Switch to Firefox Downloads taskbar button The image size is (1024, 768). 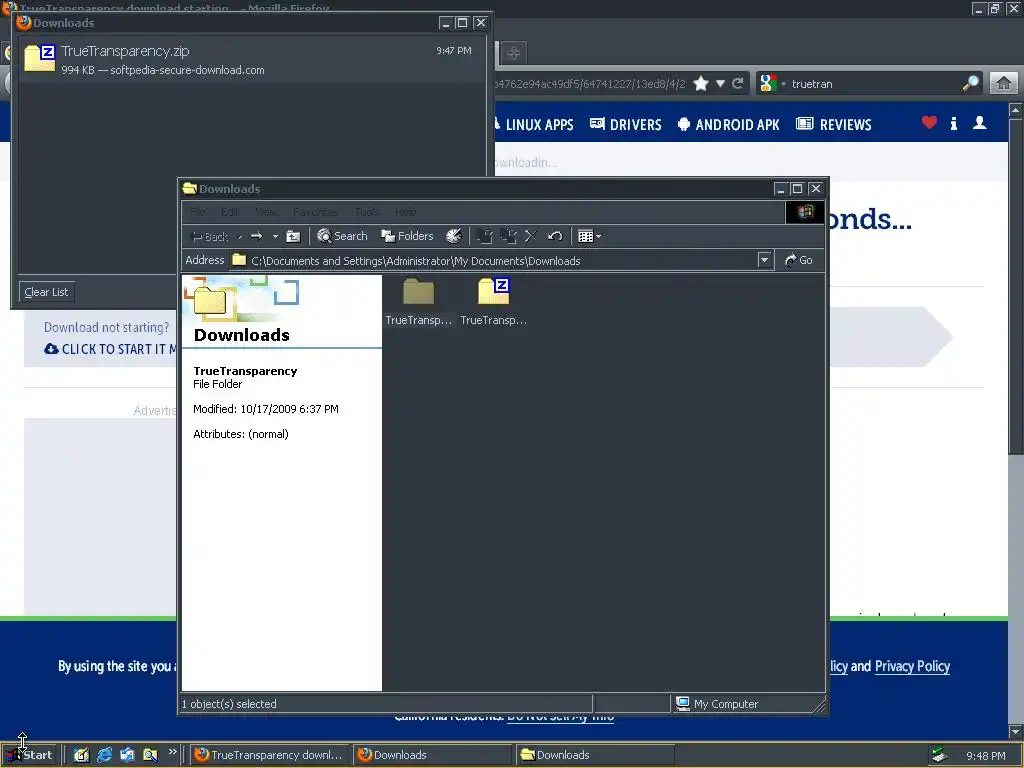(x=433, y=755)
